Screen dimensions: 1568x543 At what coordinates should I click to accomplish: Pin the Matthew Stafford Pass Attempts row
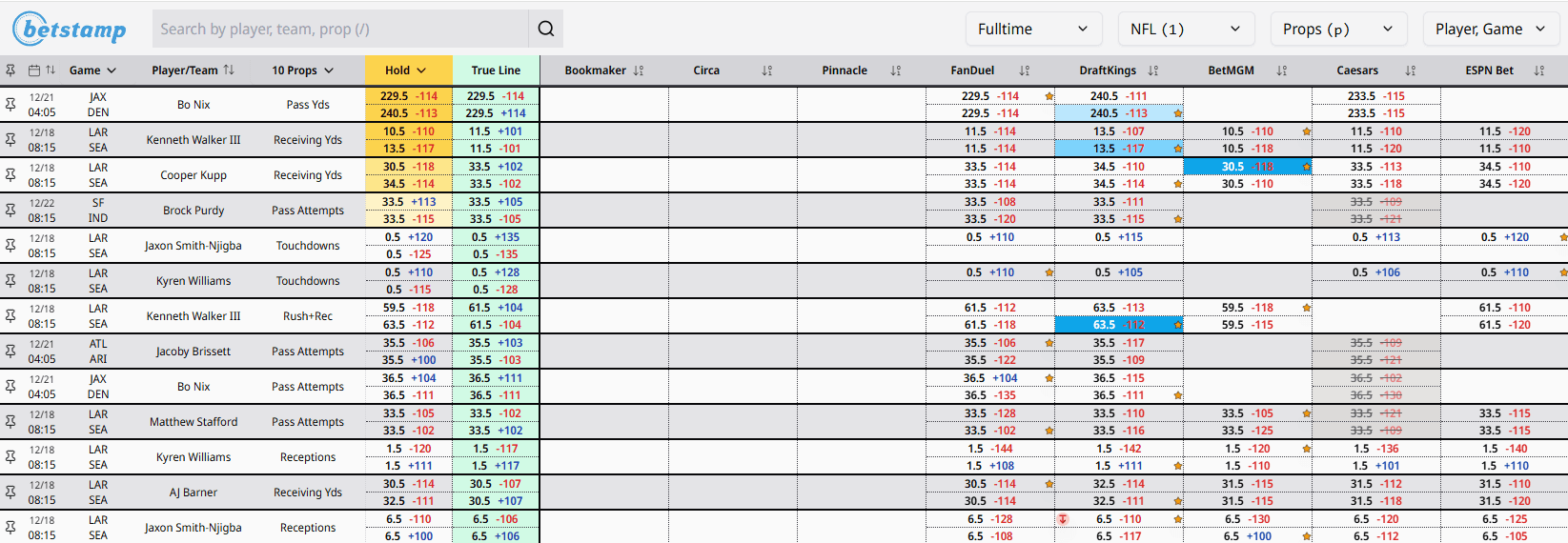(x=10, y=422)
